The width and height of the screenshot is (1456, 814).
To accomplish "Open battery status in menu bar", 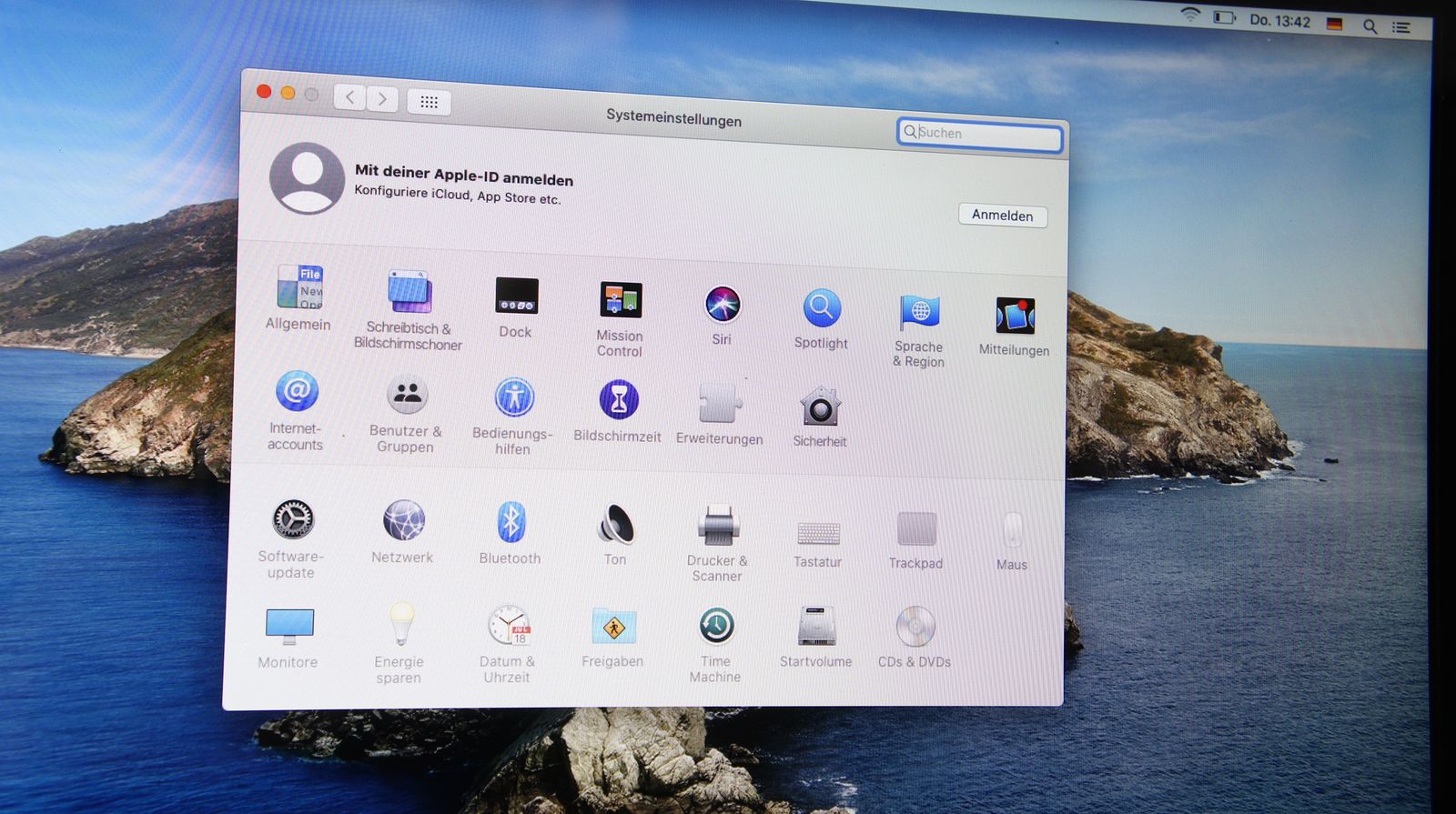I will pyautogui.click(x=1224, y=17).
